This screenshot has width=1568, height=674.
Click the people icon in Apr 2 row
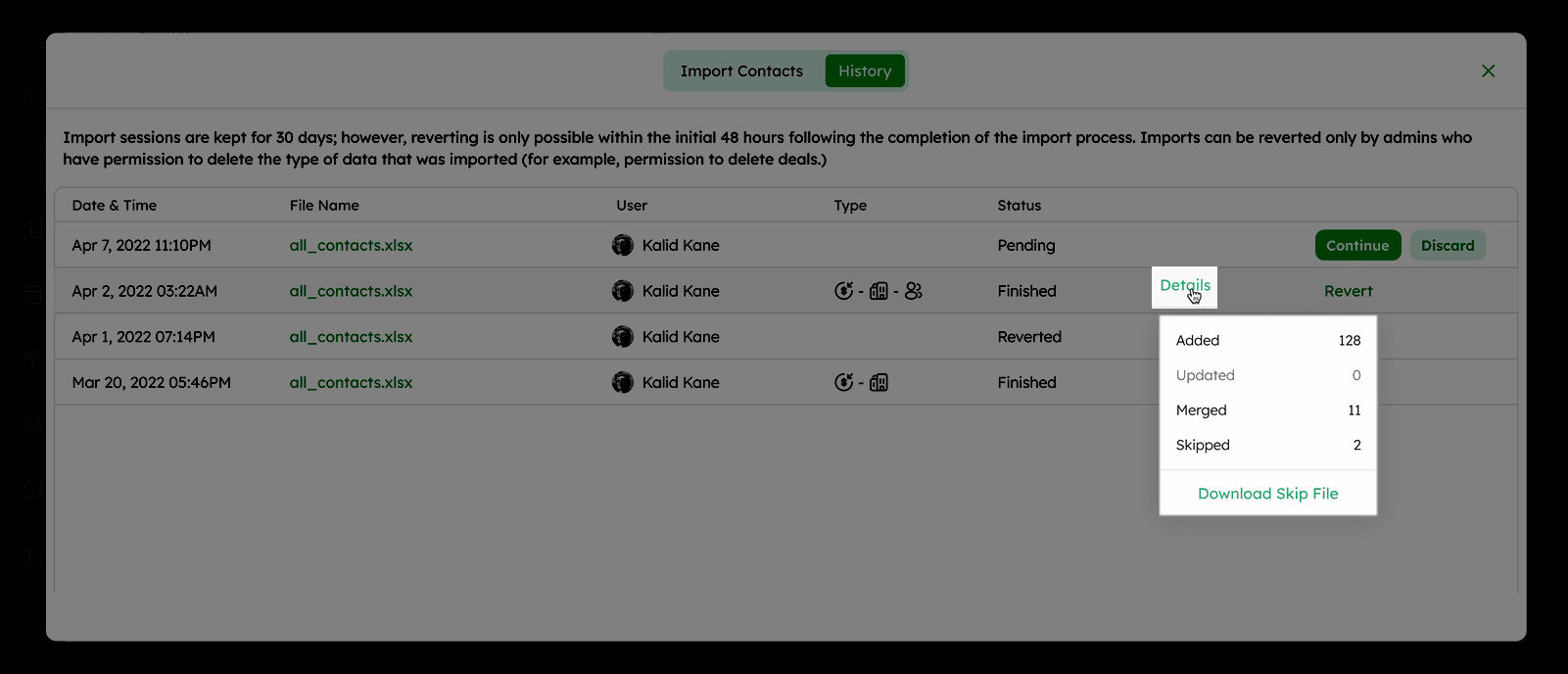(x=914, y=291)
